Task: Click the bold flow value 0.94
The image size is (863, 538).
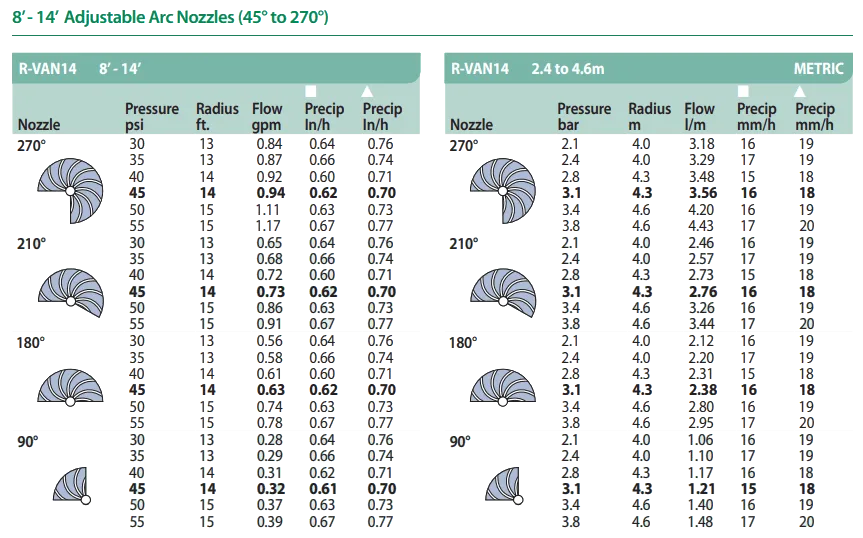Action: coord(271,193)
